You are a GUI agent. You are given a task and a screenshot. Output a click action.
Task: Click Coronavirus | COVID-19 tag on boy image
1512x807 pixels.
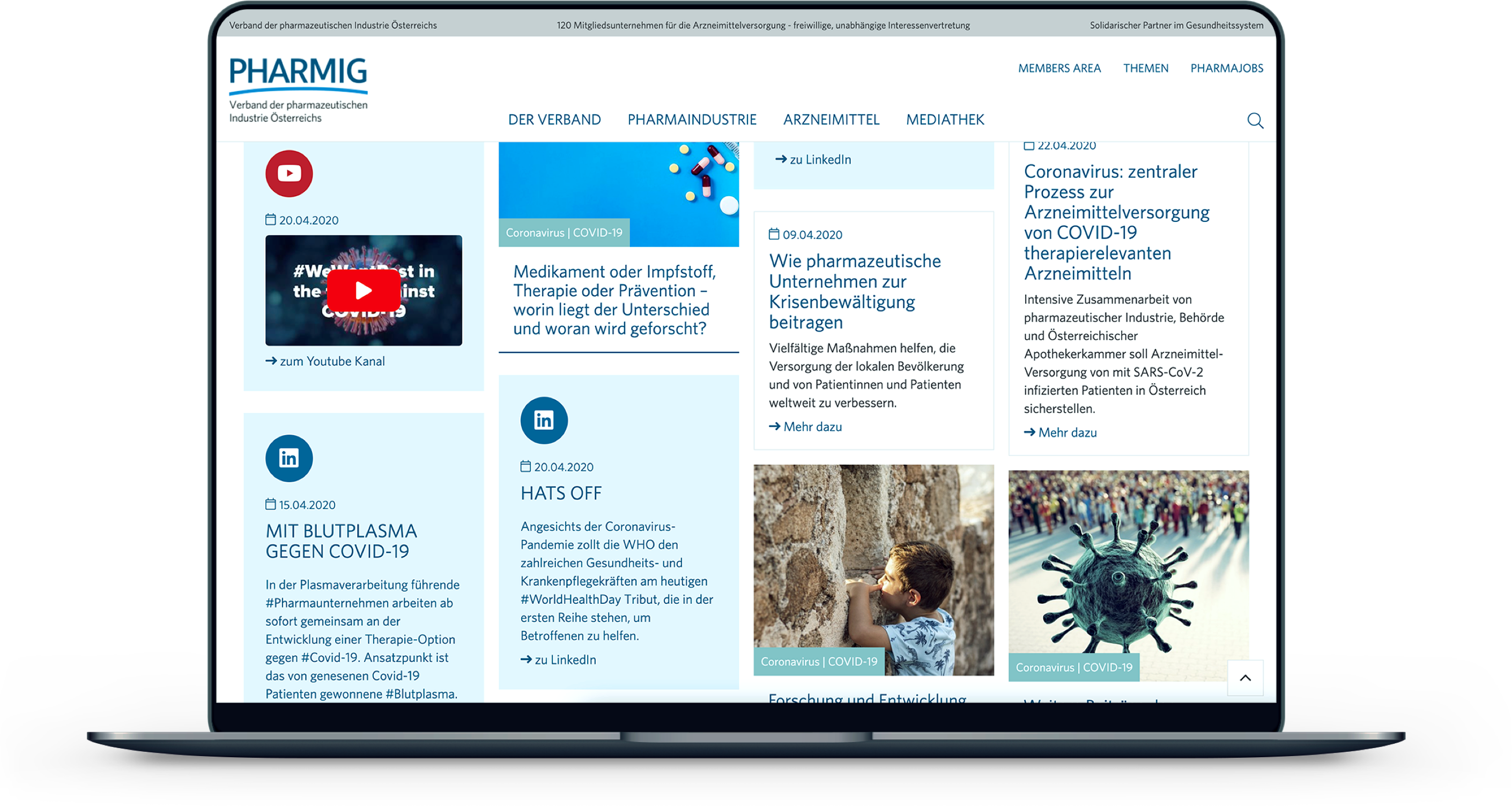[x=819, y=662]
